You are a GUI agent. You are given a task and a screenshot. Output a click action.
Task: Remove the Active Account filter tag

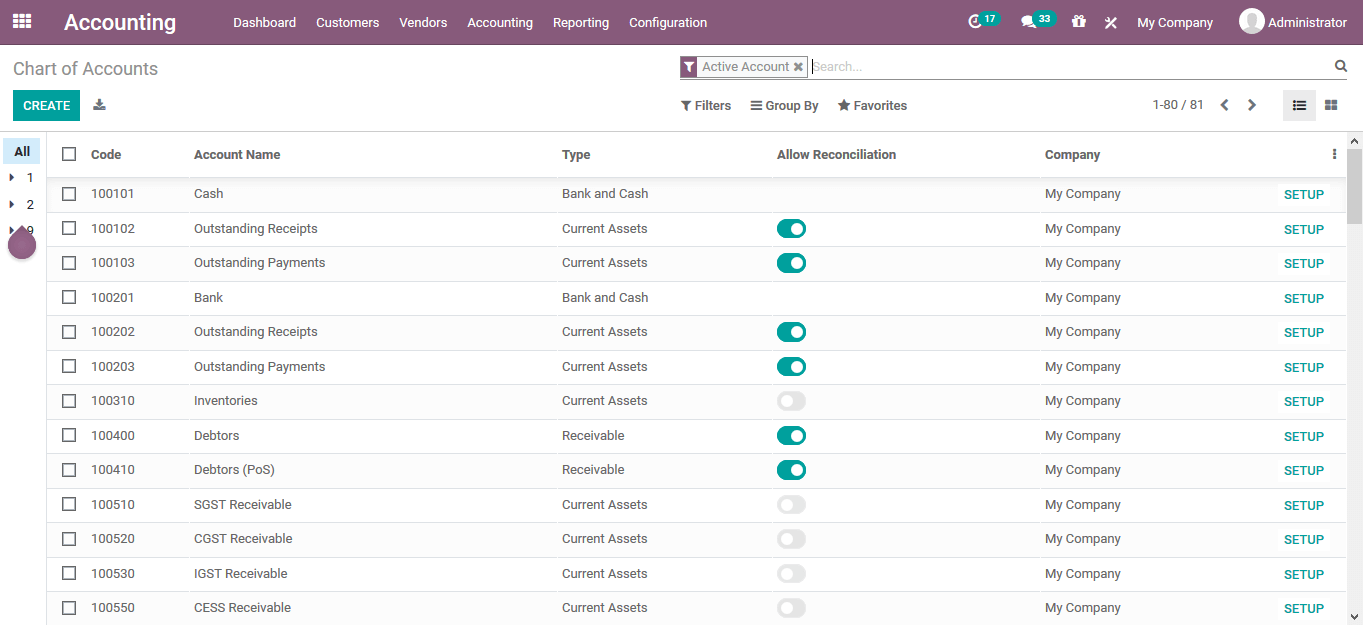[798, 66]
